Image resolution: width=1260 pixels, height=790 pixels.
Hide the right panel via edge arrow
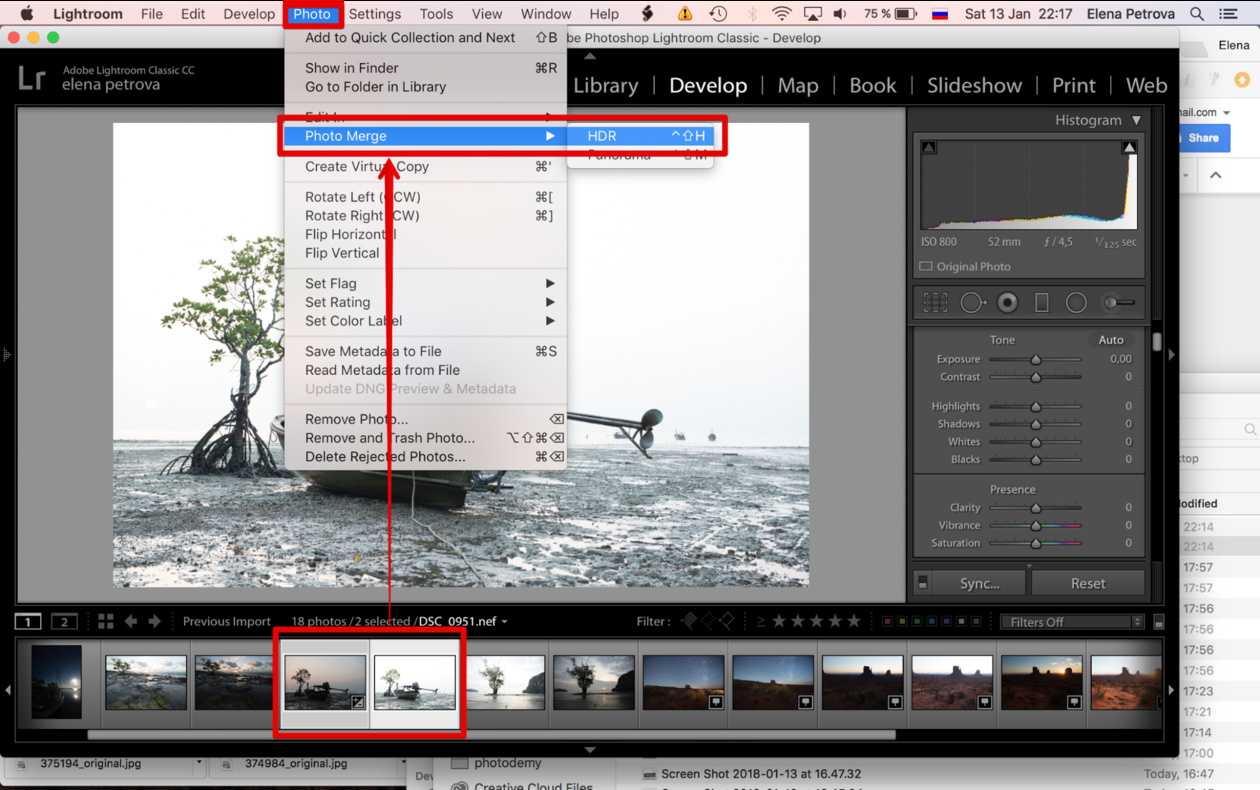click(1171, 354)
